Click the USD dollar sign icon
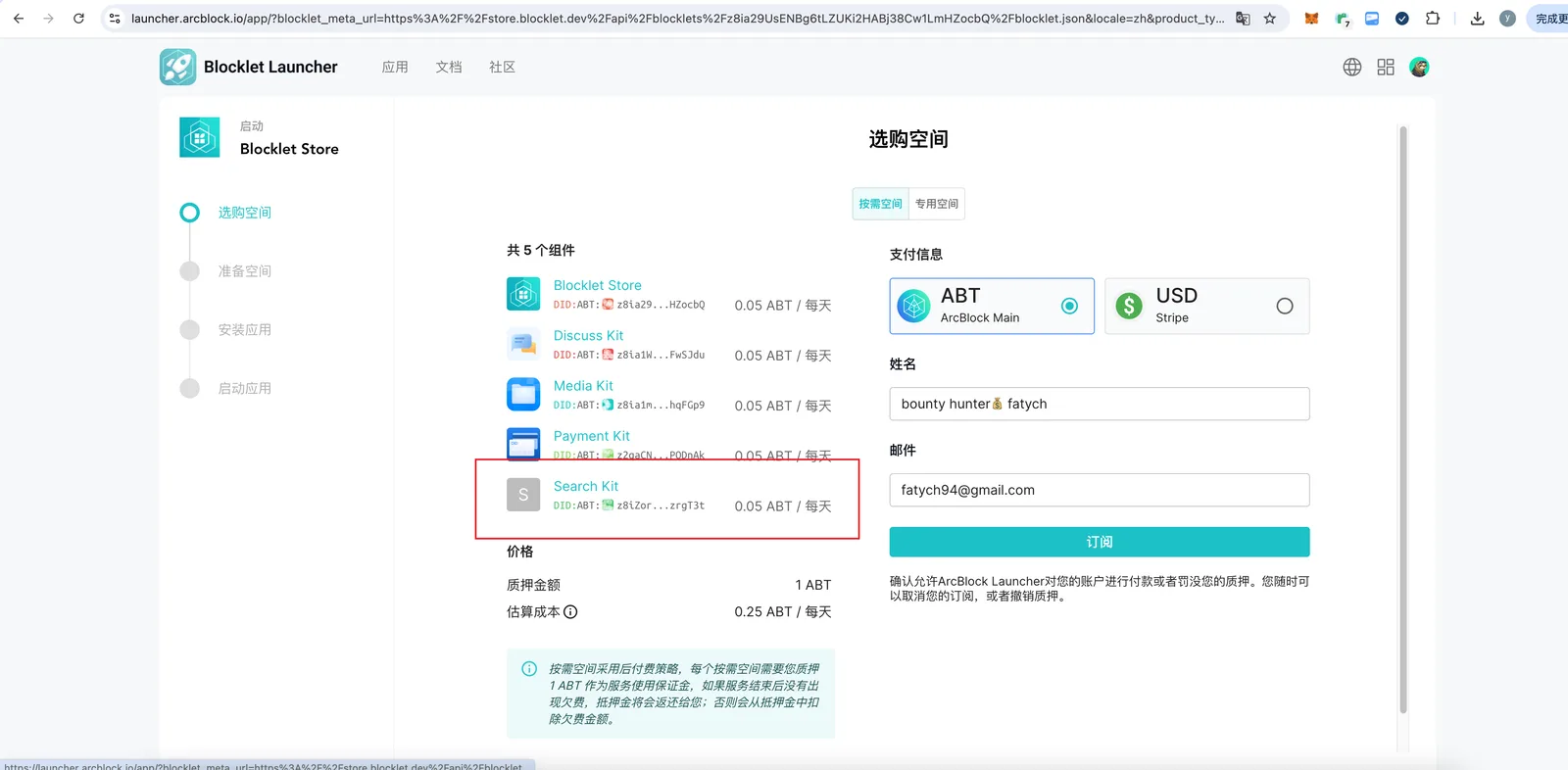 tap(1129, 306)
